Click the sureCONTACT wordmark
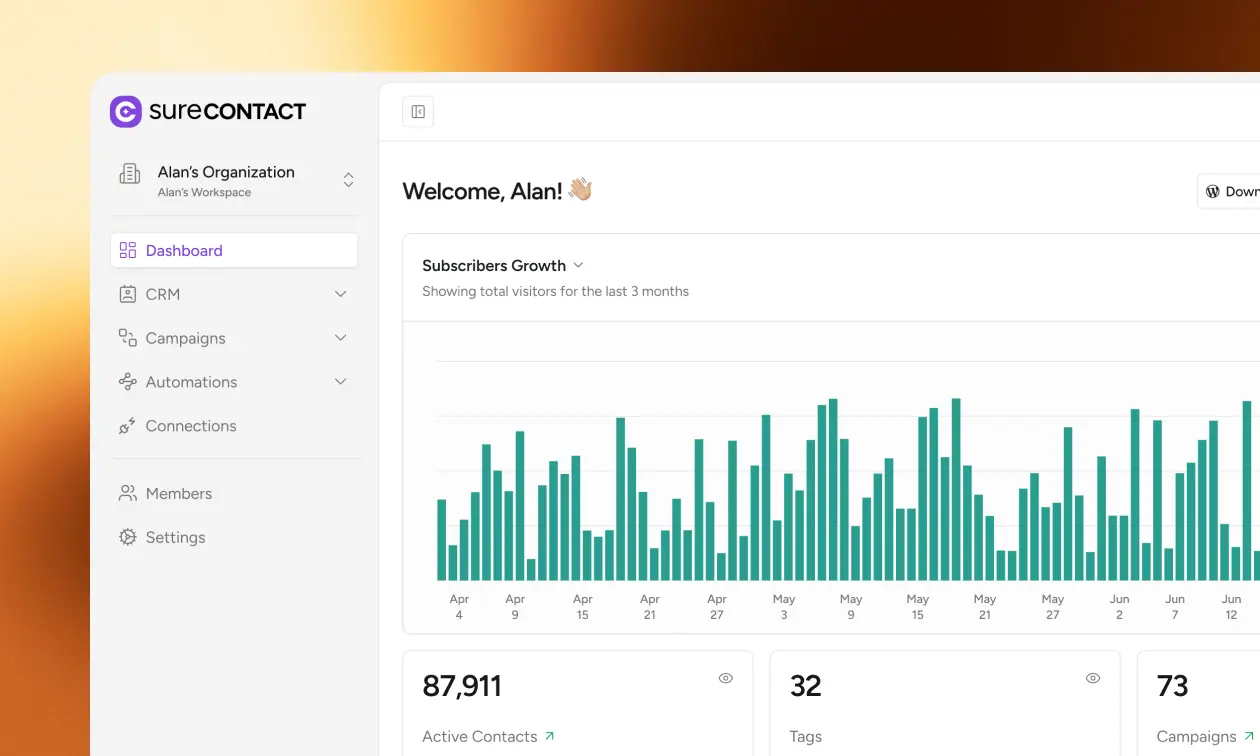Screen dimensions: 1260x756 [228, 112]
